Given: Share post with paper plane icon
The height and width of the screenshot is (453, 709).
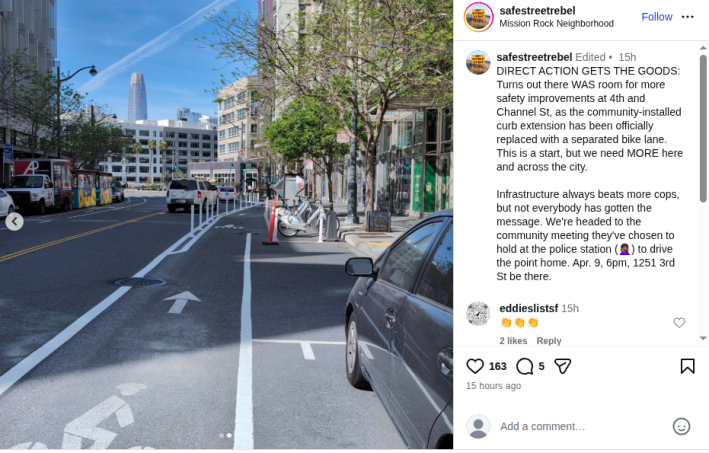Looking at the screenshot, I should click(x=562, y=366).
